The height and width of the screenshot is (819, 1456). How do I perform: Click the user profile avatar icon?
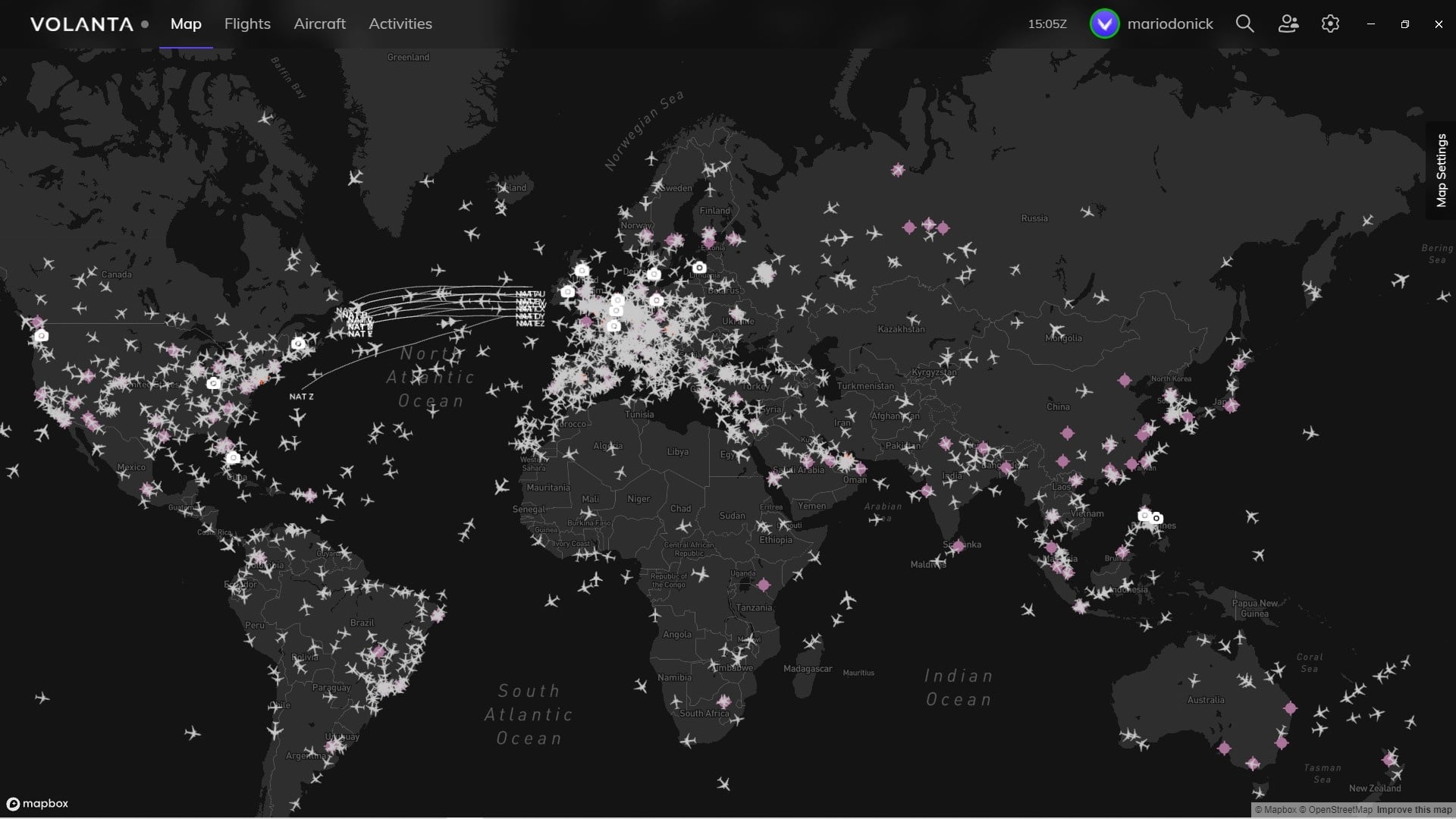pos(1103,23)
